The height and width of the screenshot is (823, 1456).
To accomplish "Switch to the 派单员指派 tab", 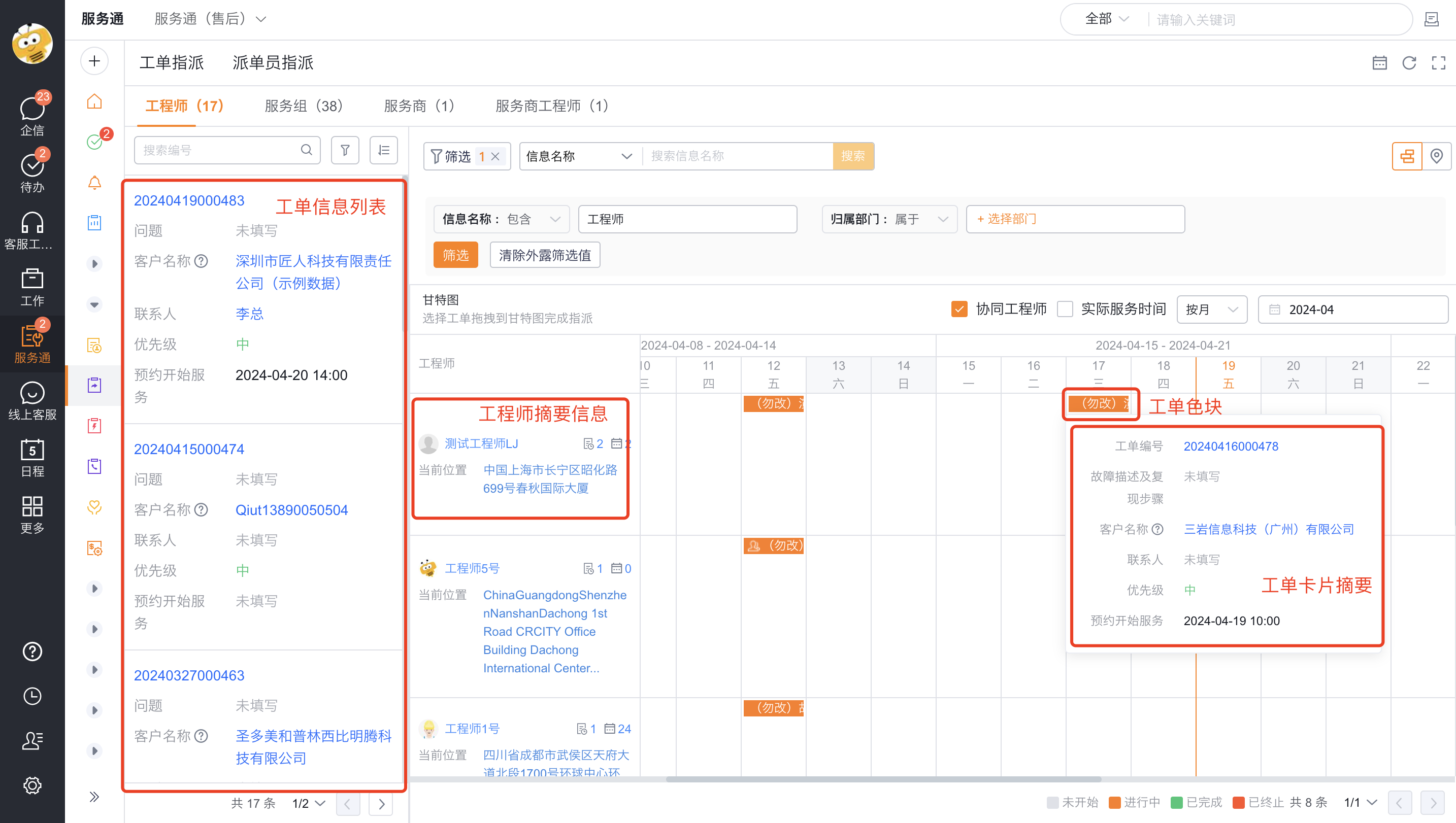I will (x=273, y=63).
